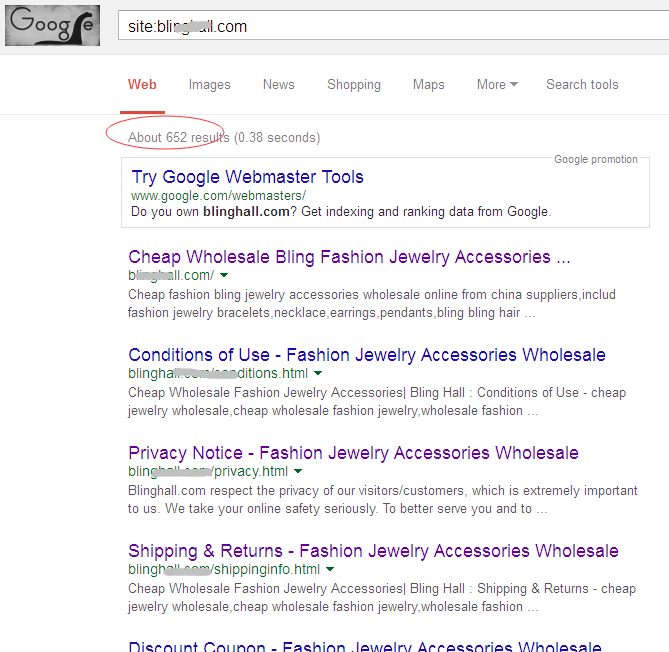Click the www.google.com/webmasters/ URL
This screenshot has height=652, width=669.
click(x=218, y=195)
